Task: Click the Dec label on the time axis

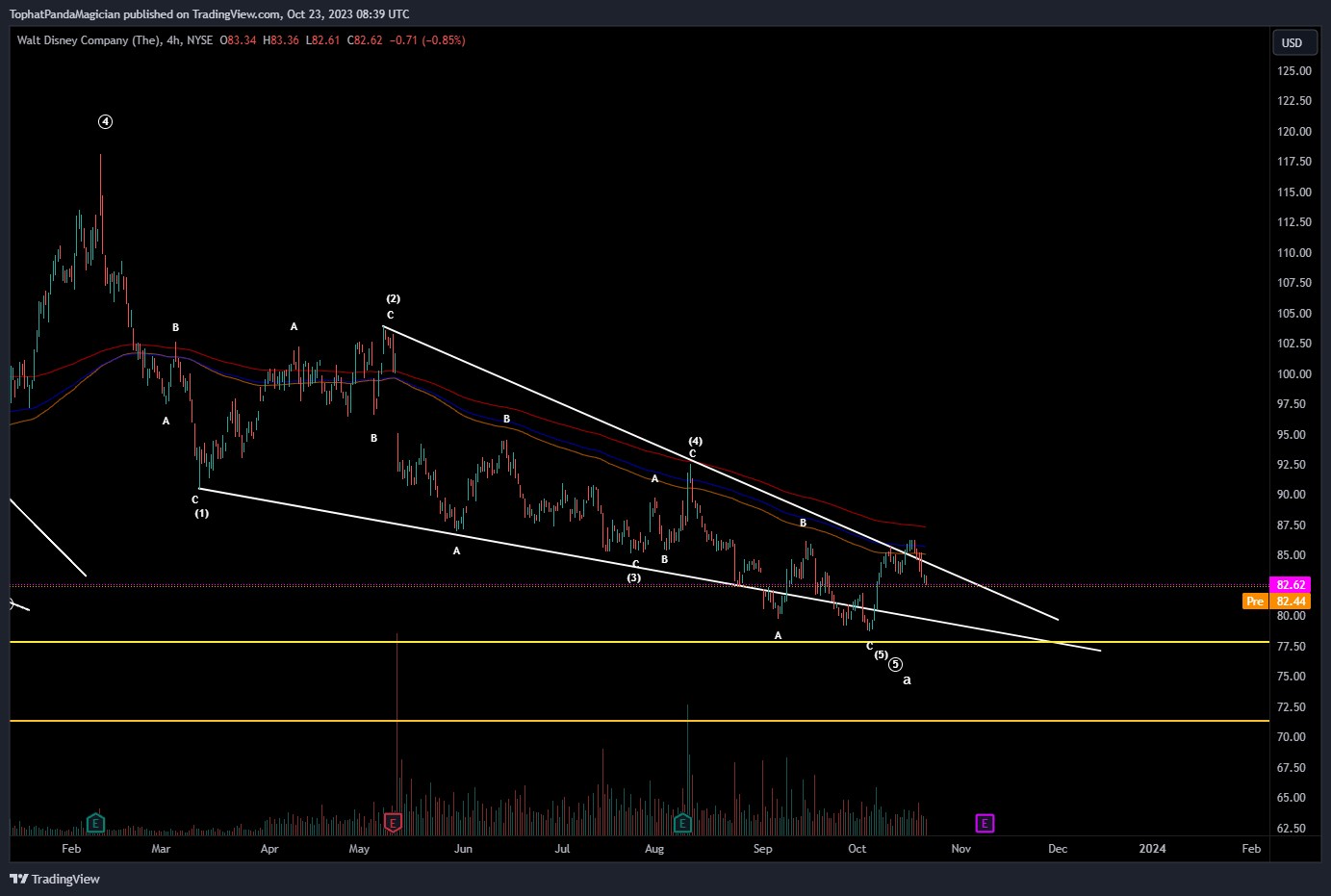Action: 1058,849
